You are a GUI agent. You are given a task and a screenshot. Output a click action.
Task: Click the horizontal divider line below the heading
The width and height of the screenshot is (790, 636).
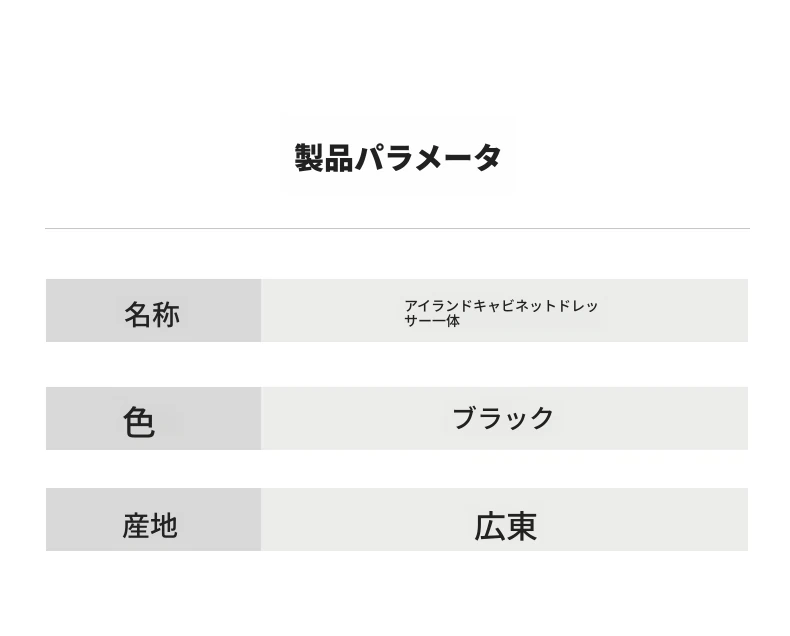[x=398, y=228]
